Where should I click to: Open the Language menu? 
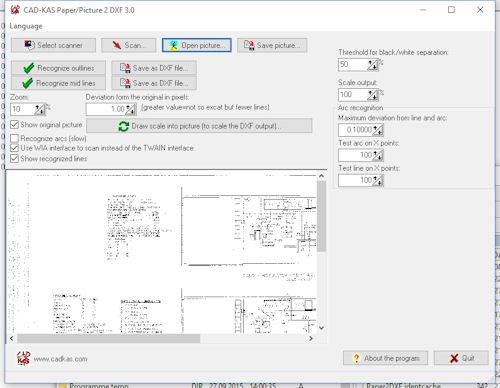click(26, 26)
